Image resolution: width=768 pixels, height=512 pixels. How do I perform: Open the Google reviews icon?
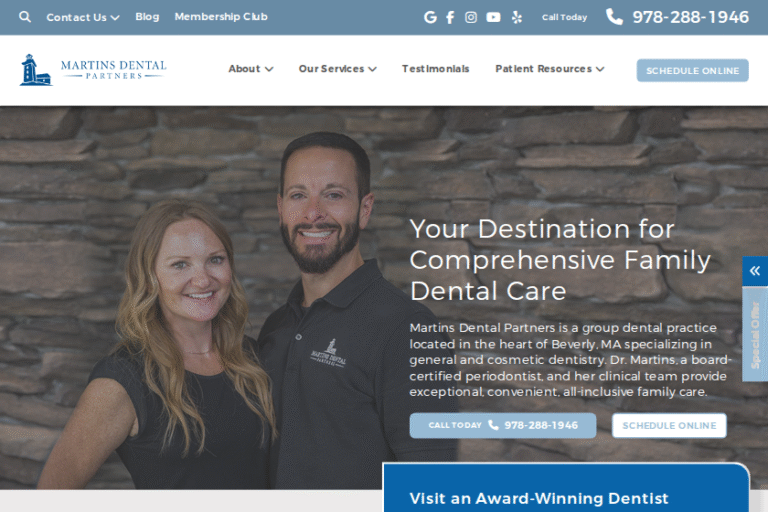(x=430, y=17)
